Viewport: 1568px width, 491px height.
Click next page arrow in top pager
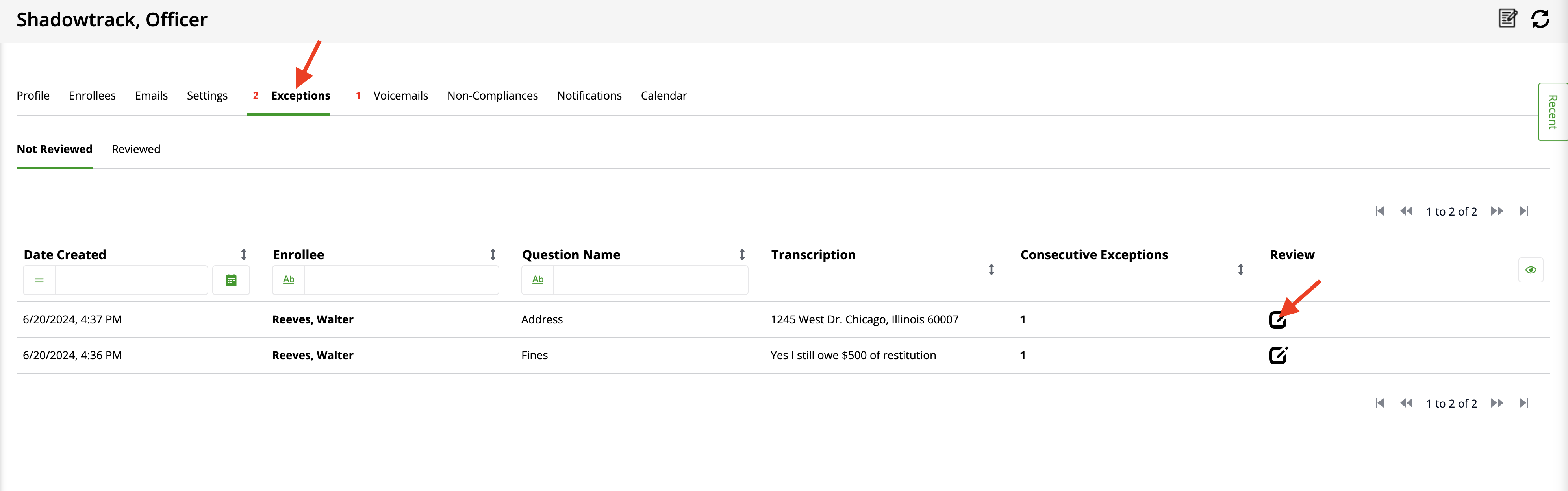(x=1497, y=211)
